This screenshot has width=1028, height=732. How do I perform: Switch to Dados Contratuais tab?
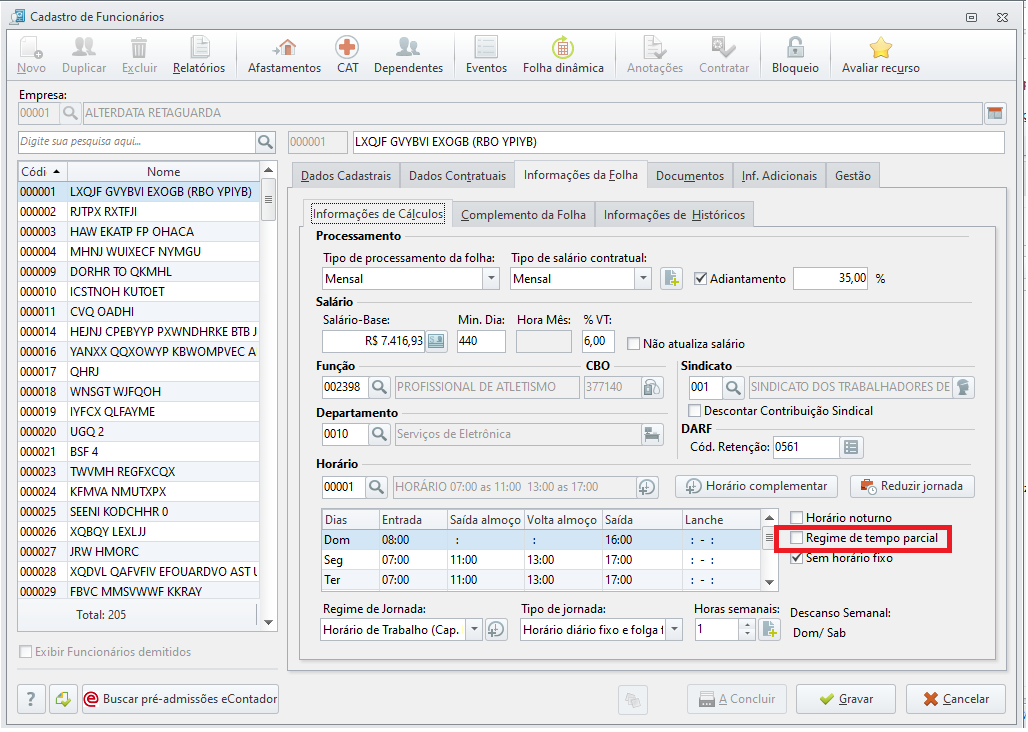[457, 176]
